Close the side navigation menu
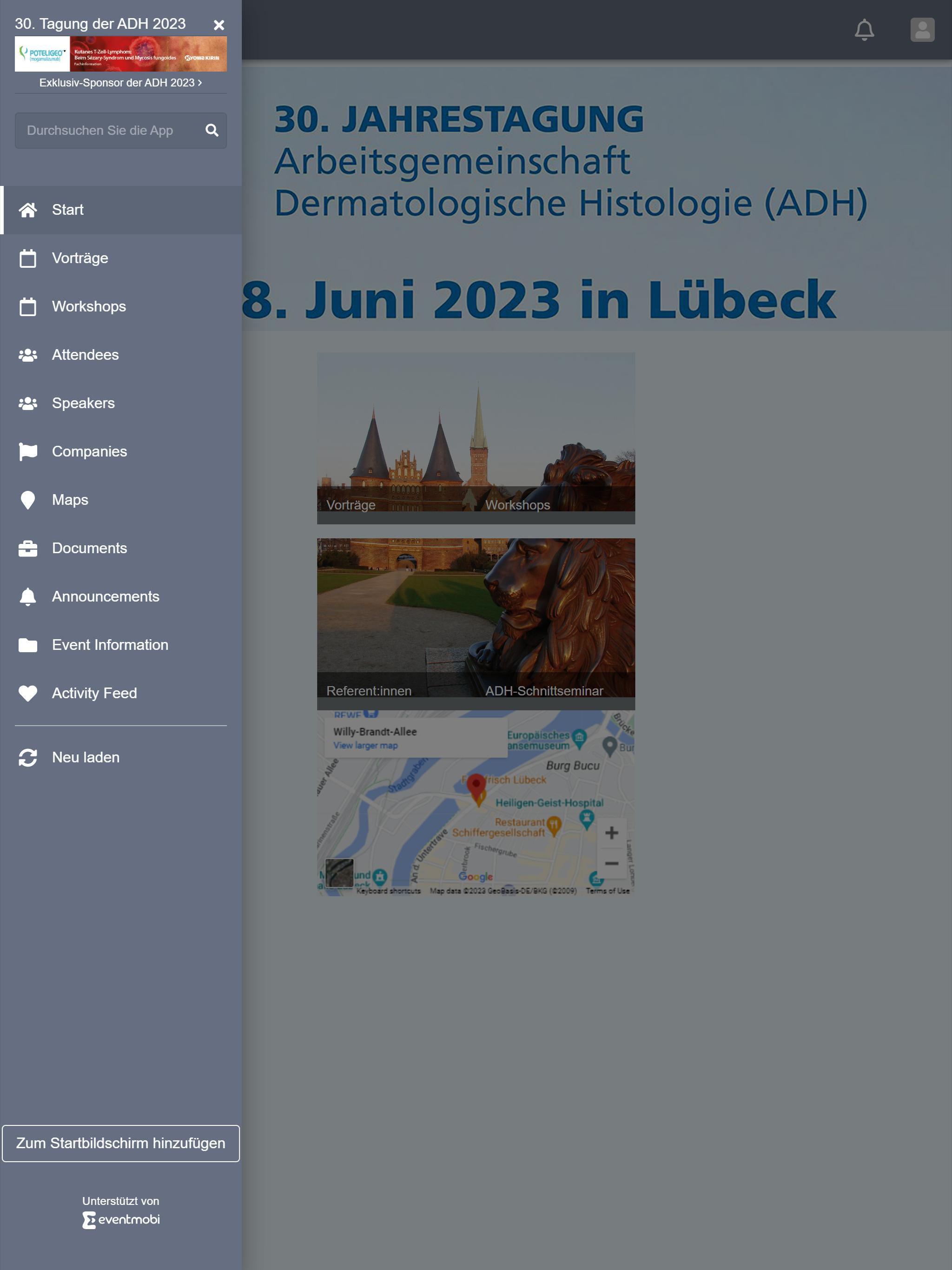952x1270 pixels. [x=219, y=25]
